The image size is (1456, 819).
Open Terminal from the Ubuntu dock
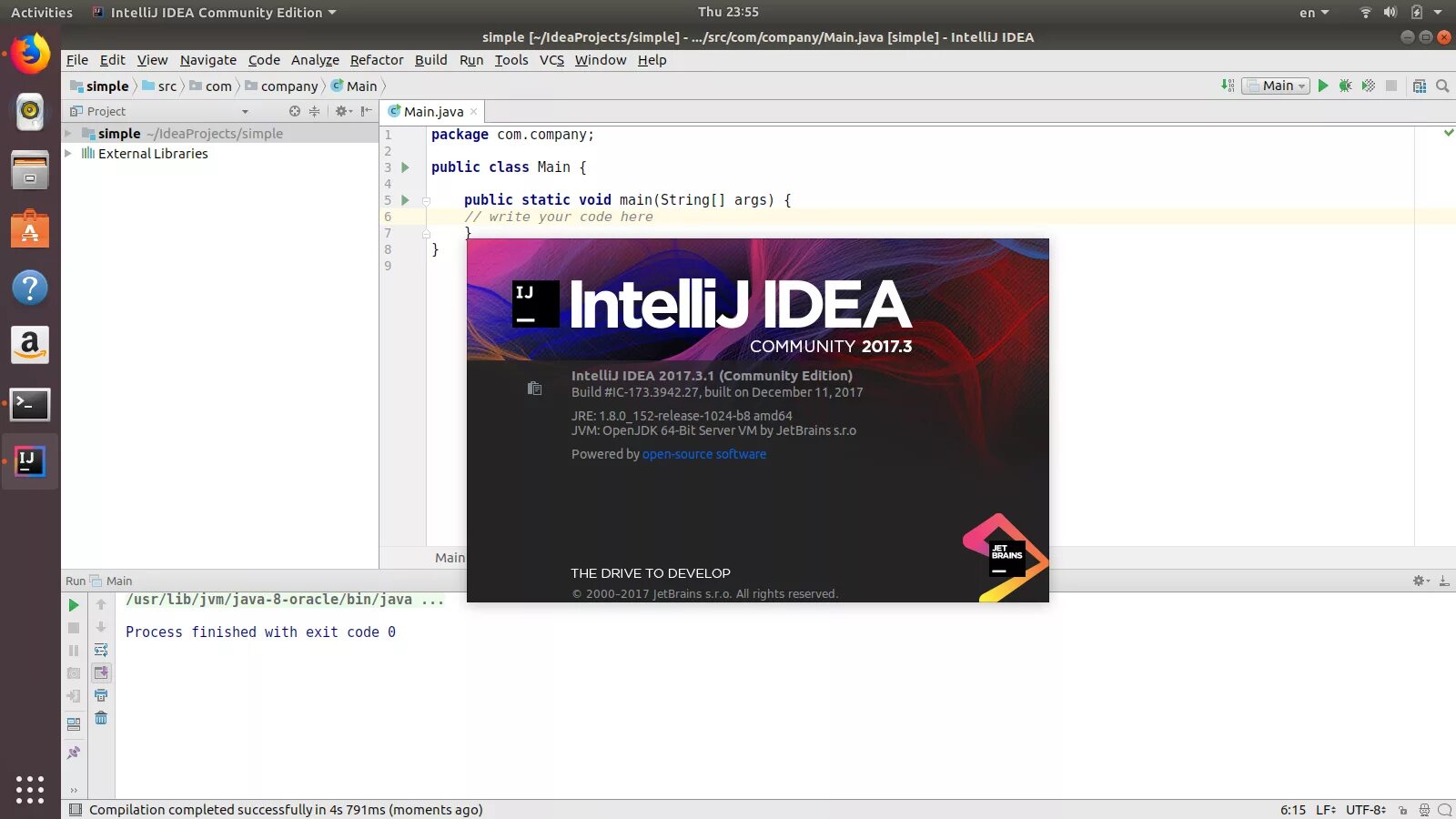point(30,404)
